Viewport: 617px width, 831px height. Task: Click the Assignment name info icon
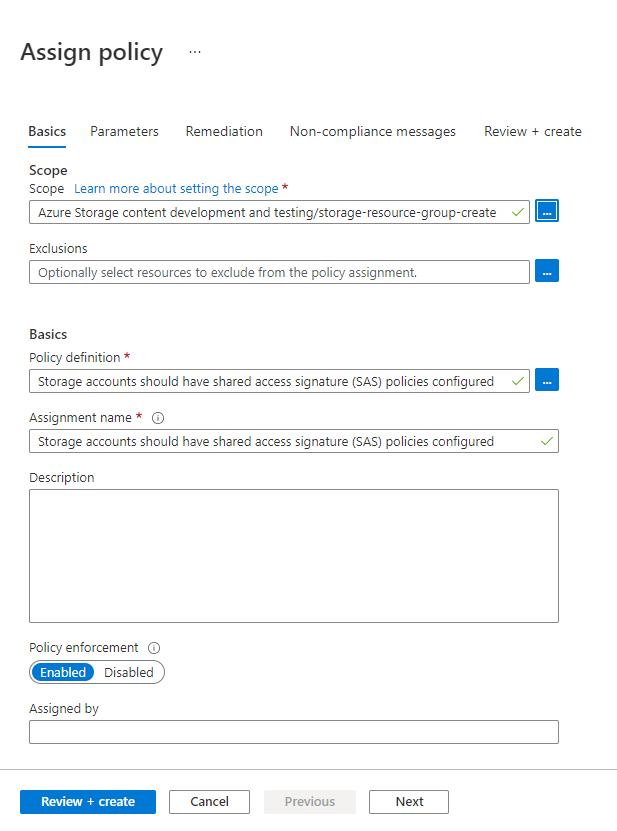[158, 417]
